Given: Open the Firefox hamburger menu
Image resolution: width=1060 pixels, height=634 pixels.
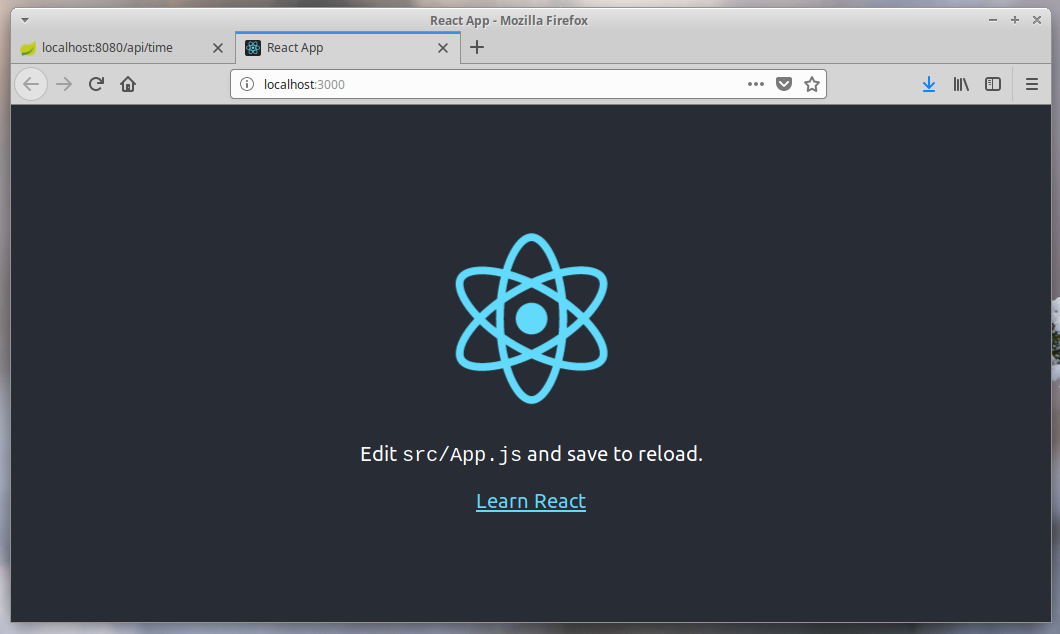Looking at the screenshot, I should point(1032,84).
